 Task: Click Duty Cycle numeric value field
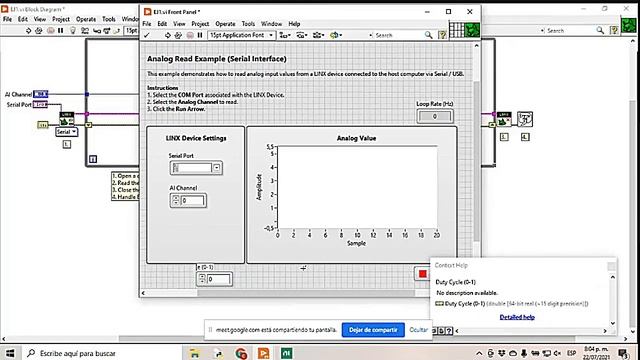point(219,279)
